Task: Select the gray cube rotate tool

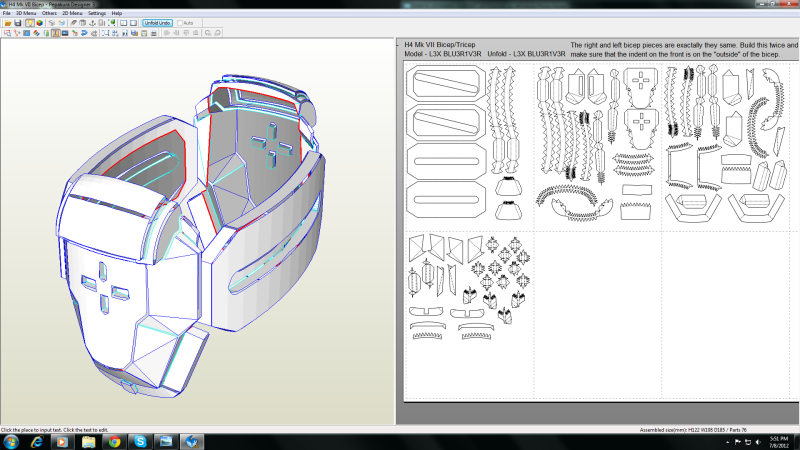Action: point(52,23)
